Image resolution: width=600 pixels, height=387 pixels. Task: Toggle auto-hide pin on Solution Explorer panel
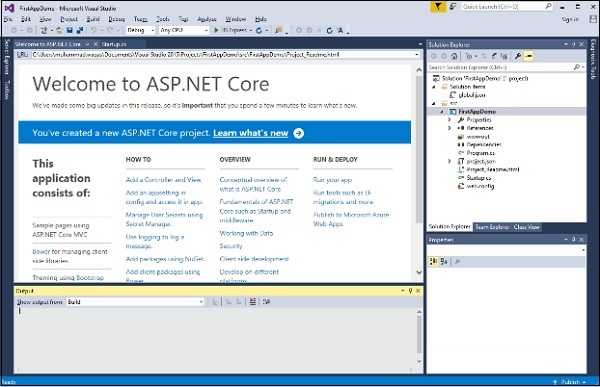(x=574, y=44)
